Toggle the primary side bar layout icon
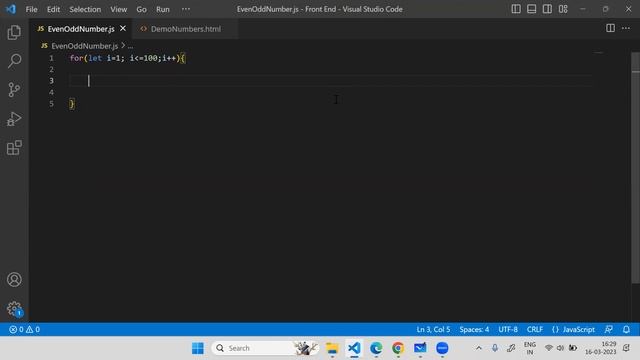The image size is (640, 360). [516, 9]
